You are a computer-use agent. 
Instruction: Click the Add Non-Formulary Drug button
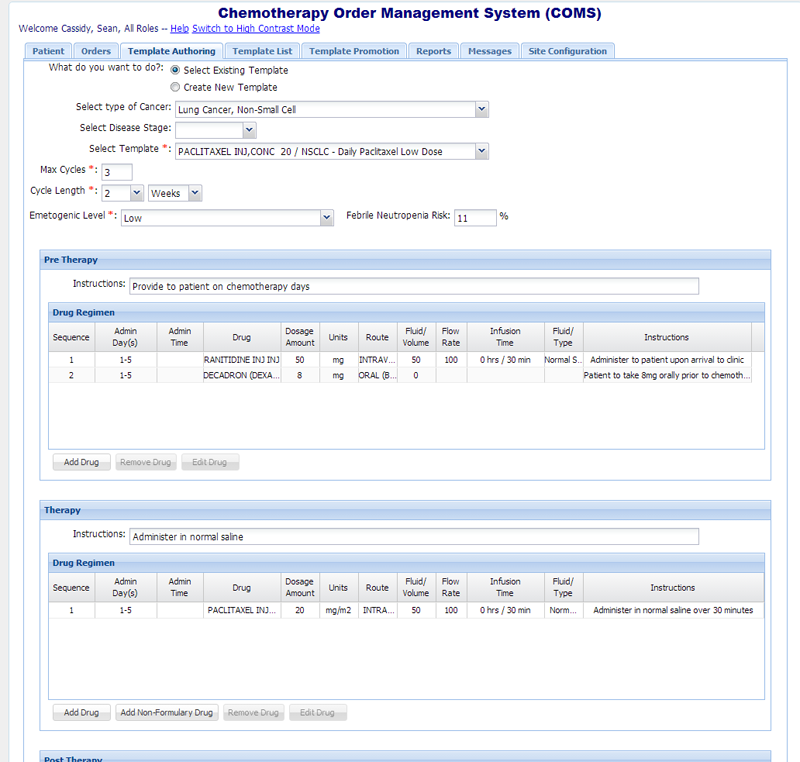click(166, 713)
